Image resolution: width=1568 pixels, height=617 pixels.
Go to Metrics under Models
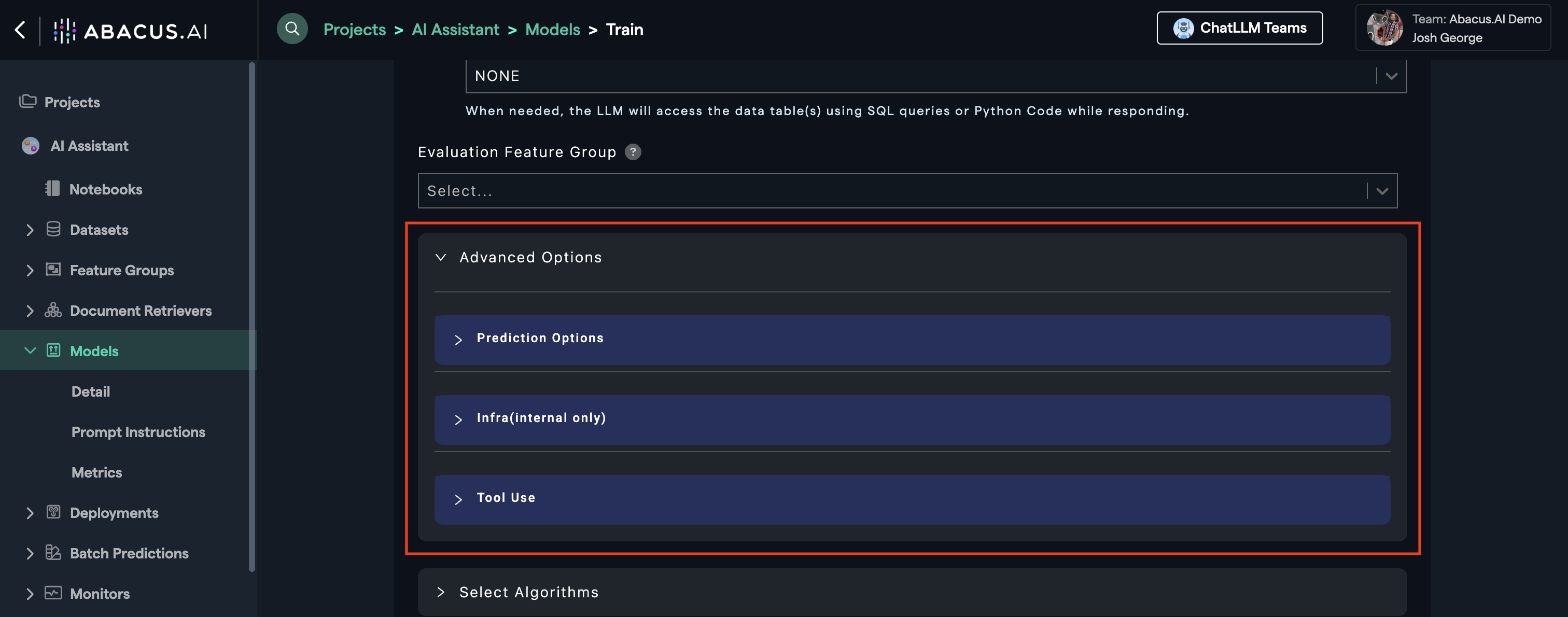(97, 472)
